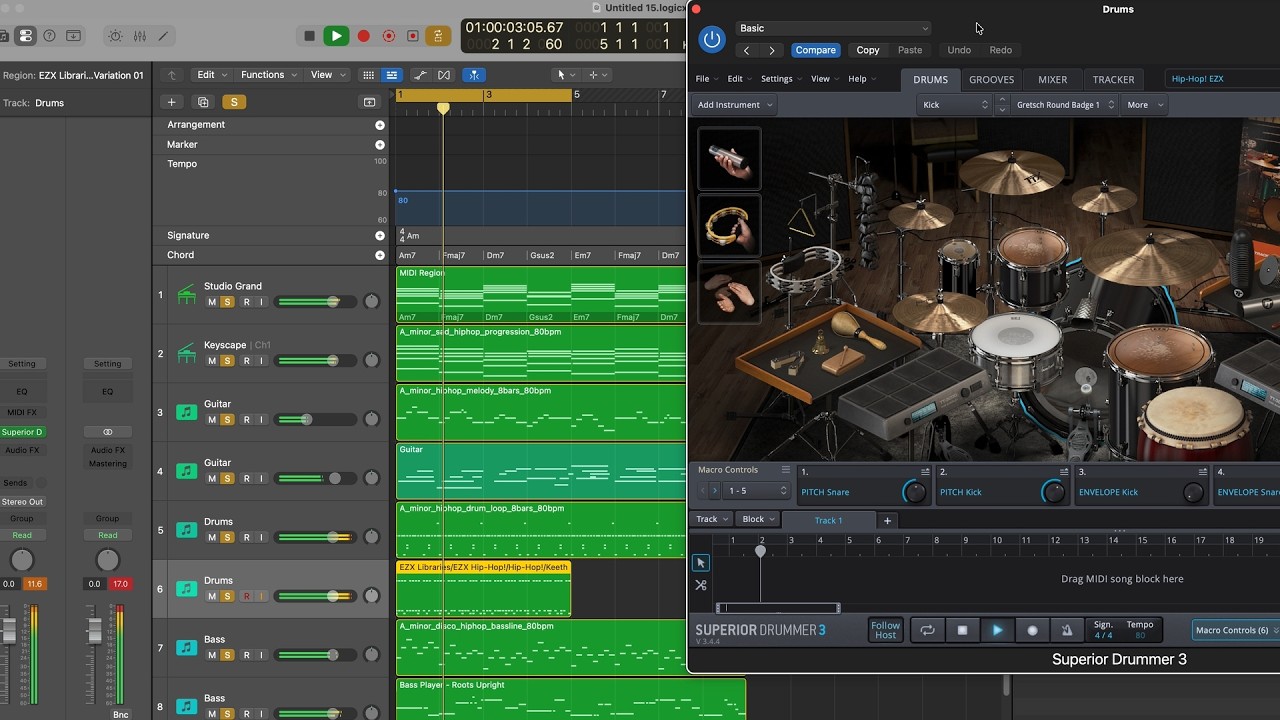Select the EZX Libraries region on Drums track 6

coord(483,588)
